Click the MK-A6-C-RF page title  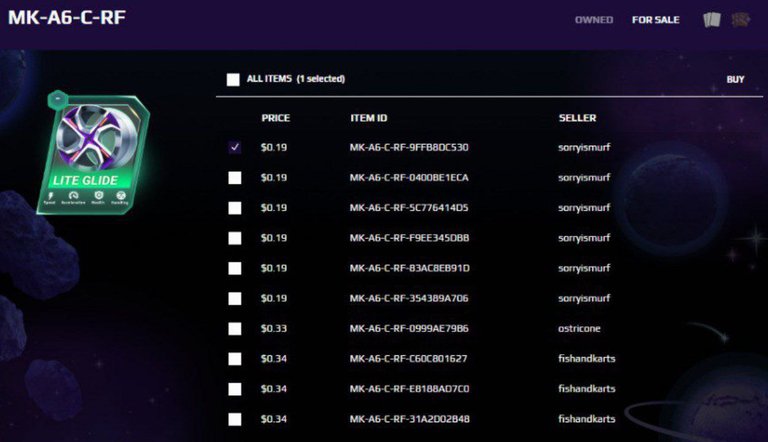[x=67, y=18]
